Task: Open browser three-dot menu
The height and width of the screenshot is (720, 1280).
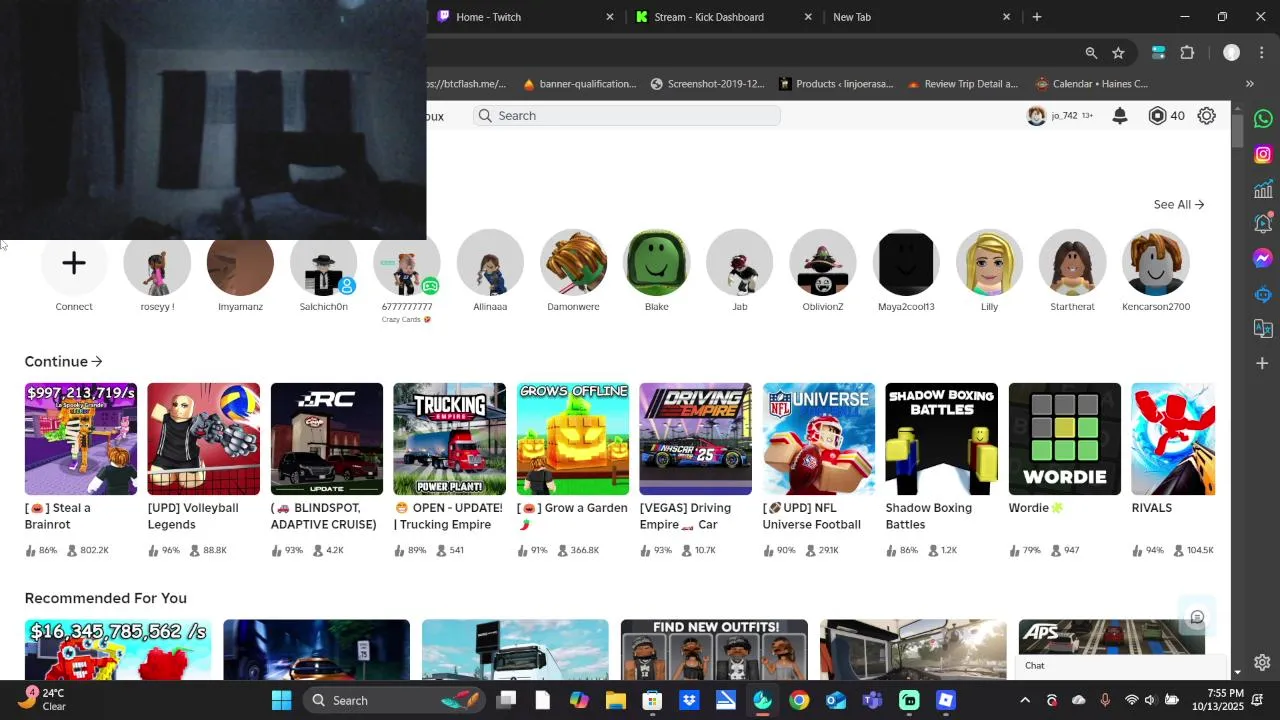Action: coord(1262,53)
